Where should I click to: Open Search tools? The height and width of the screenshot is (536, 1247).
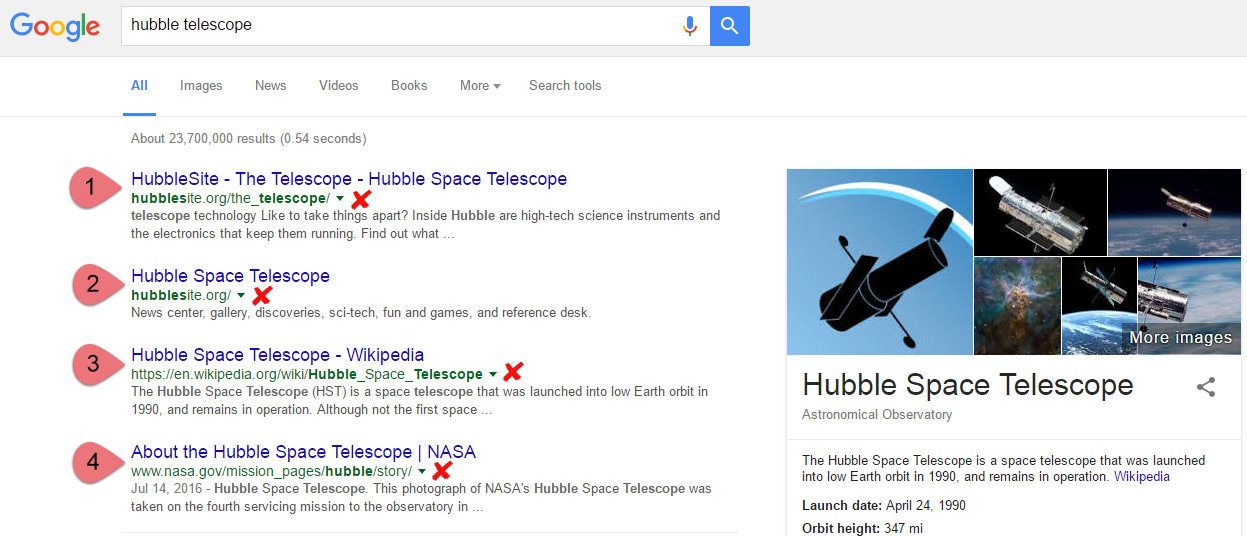565,86
